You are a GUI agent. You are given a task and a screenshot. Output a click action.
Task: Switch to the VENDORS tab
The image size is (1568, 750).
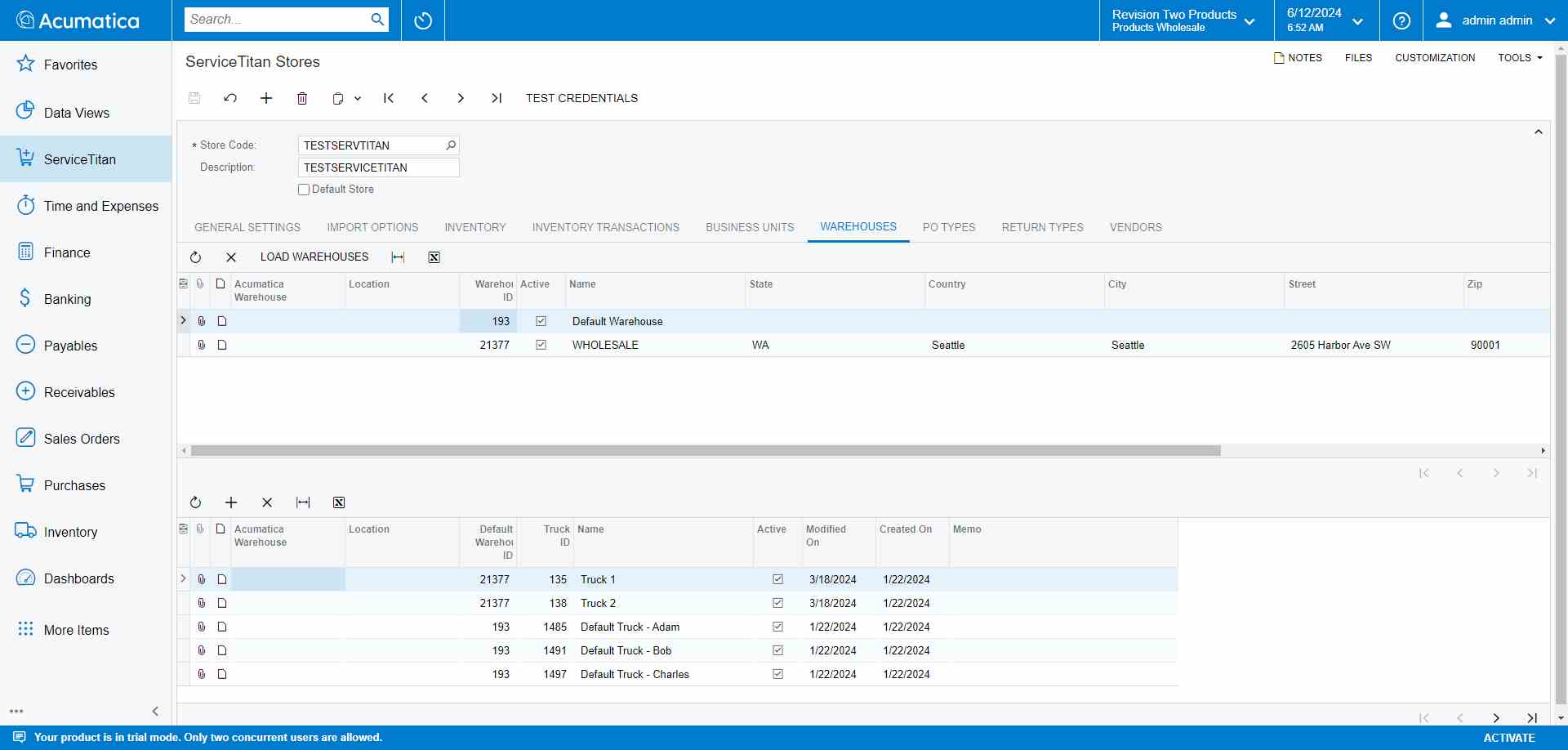point(1135,227)
